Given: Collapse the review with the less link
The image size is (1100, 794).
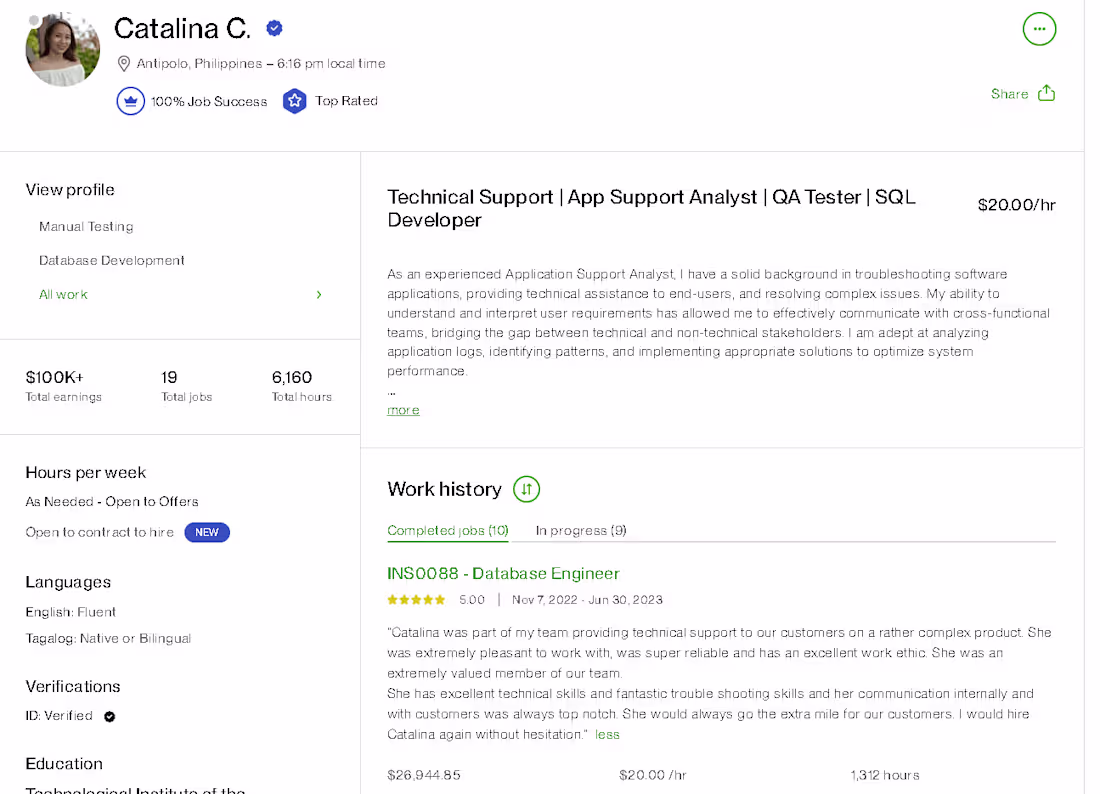Looking at the screenshot, I should coord(607,734).
